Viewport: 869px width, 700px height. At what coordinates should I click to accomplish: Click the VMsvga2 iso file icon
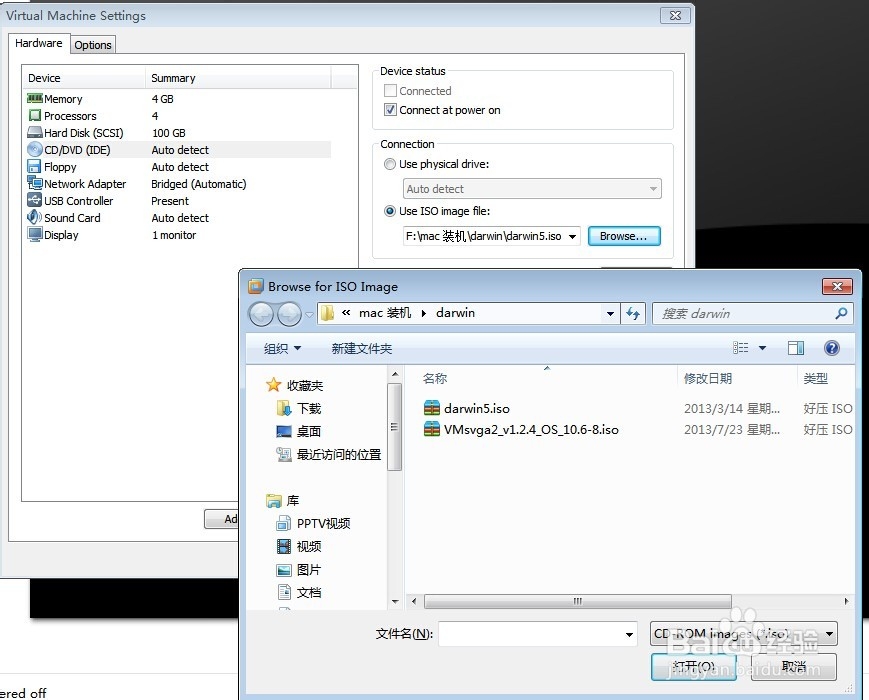tap(432, 429)
